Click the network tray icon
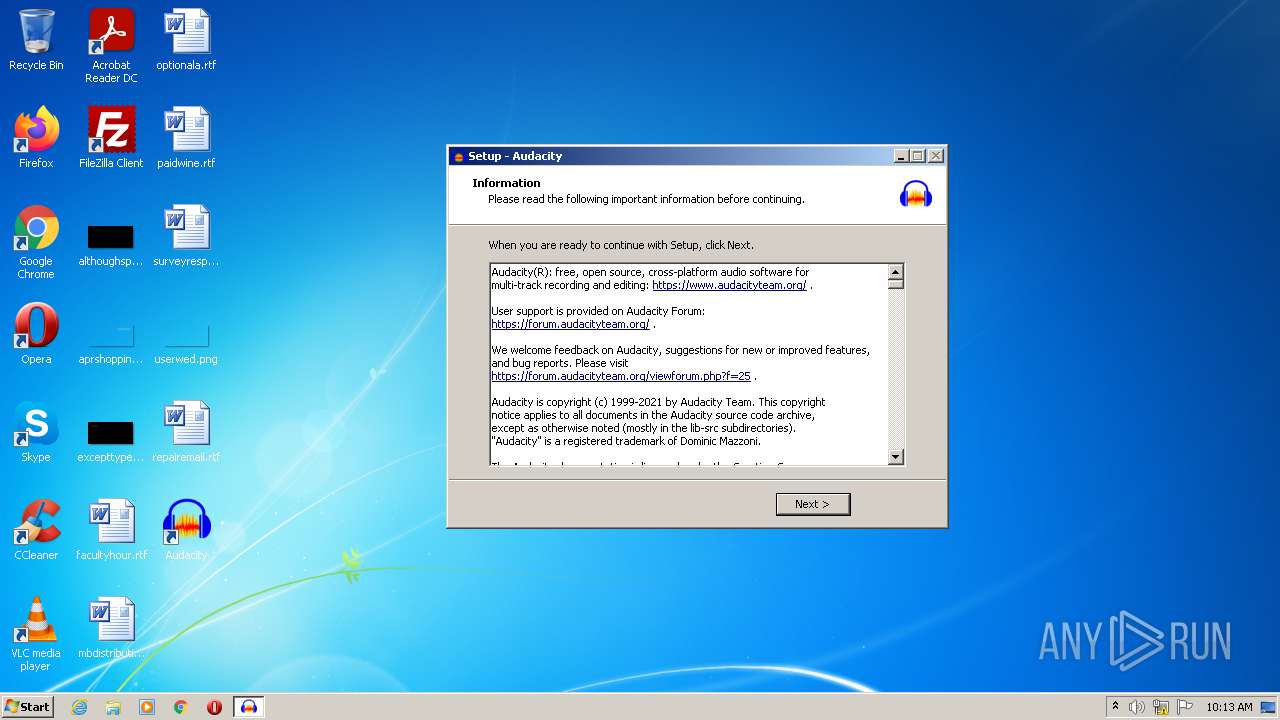 pos(1161,707)
